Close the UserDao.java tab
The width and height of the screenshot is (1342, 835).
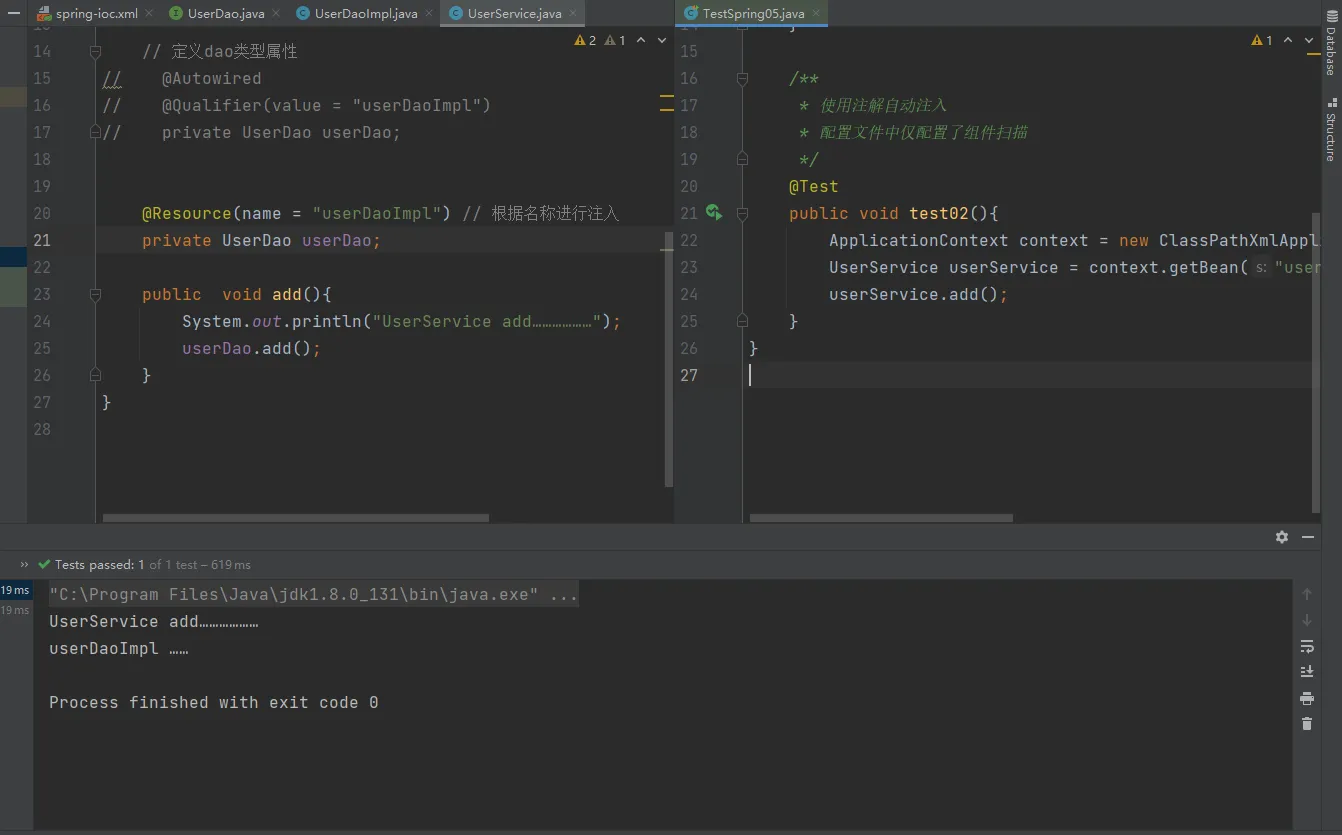(x=276, y=14)
